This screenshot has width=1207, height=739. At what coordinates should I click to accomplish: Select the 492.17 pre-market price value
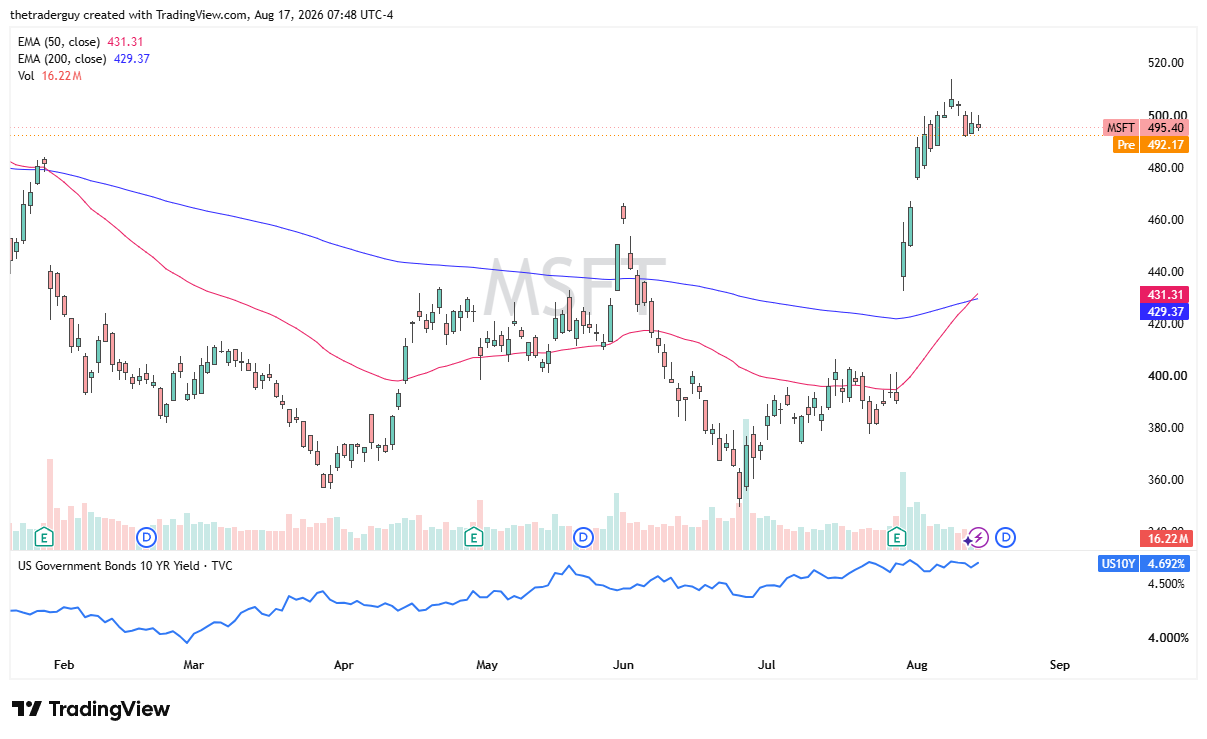click(x=1166, y=145)
